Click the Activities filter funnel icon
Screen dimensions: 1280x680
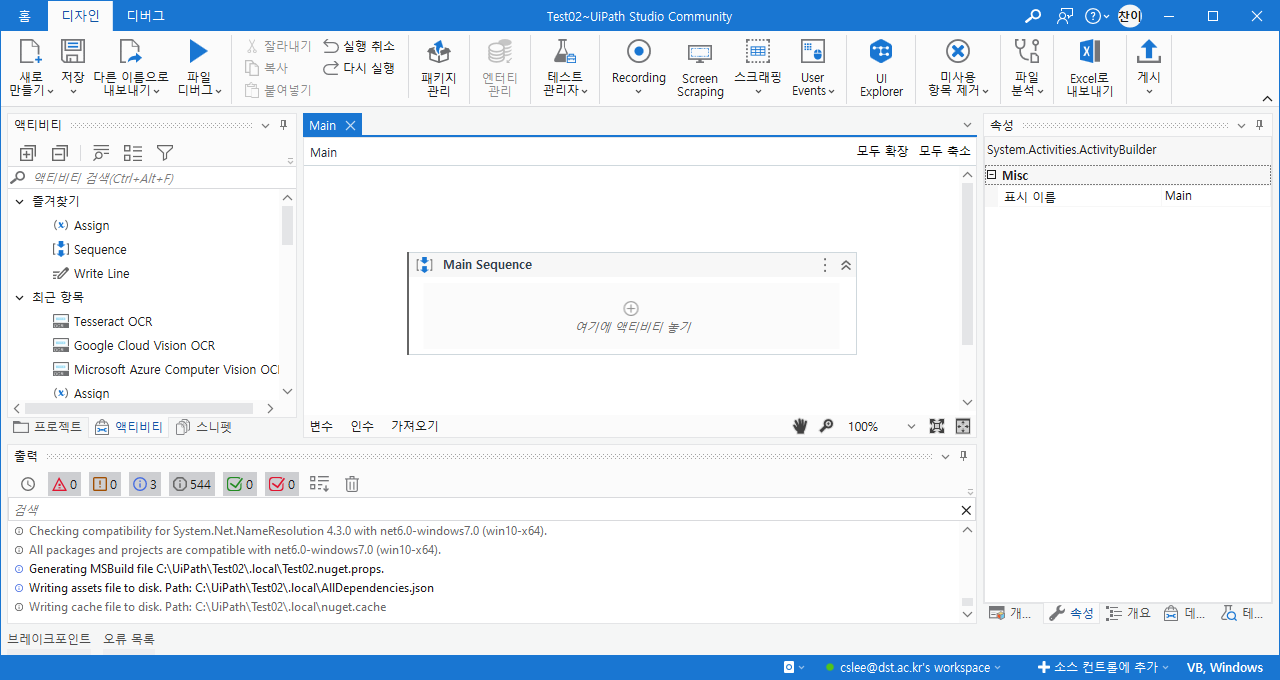(x=166, y=153)
